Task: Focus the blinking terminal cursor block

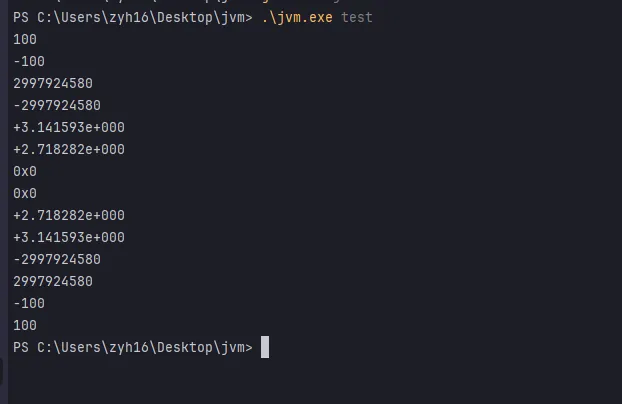Action: tap(265, 347)
